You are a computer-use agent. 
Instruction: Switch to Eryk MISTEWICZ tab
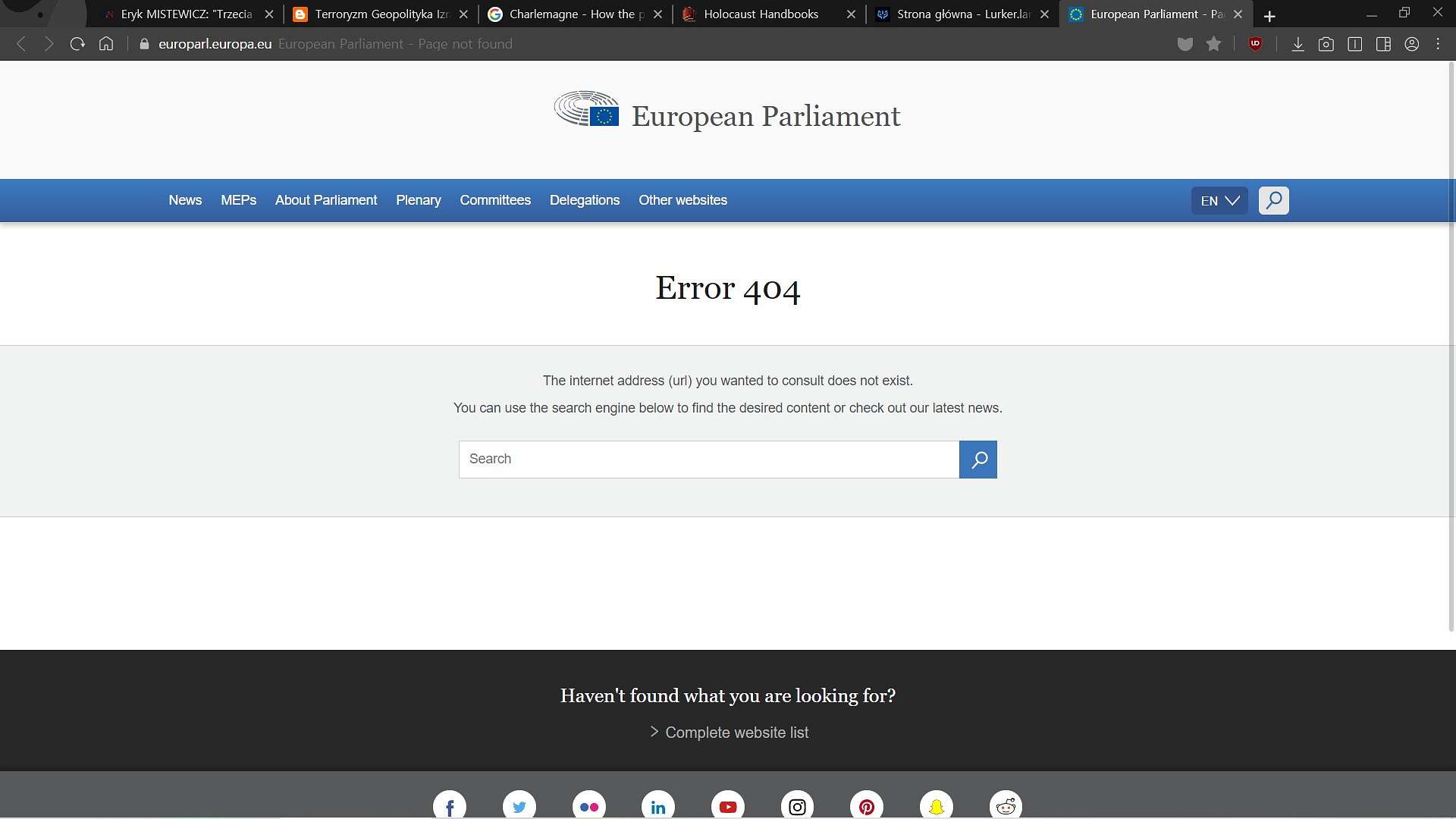[x=186, y=14]
